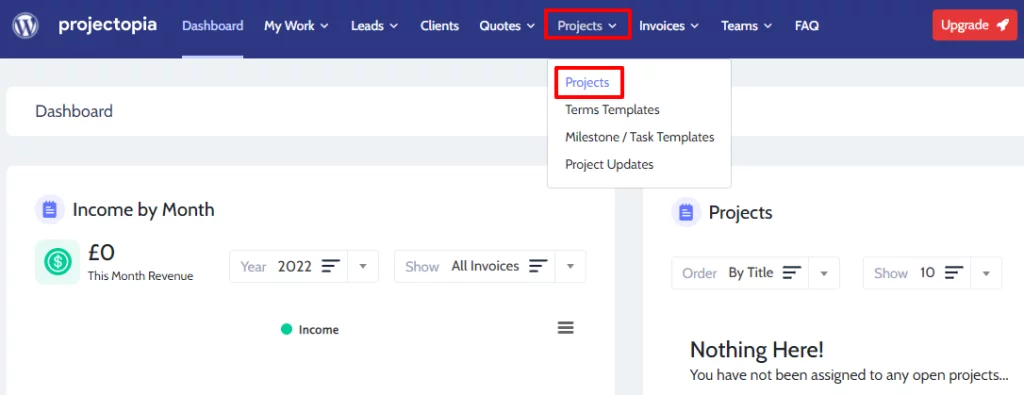The height and width of the screenshot is (395, 1024).
Task: Open the FAQ page
Action: tap(807, 26)
